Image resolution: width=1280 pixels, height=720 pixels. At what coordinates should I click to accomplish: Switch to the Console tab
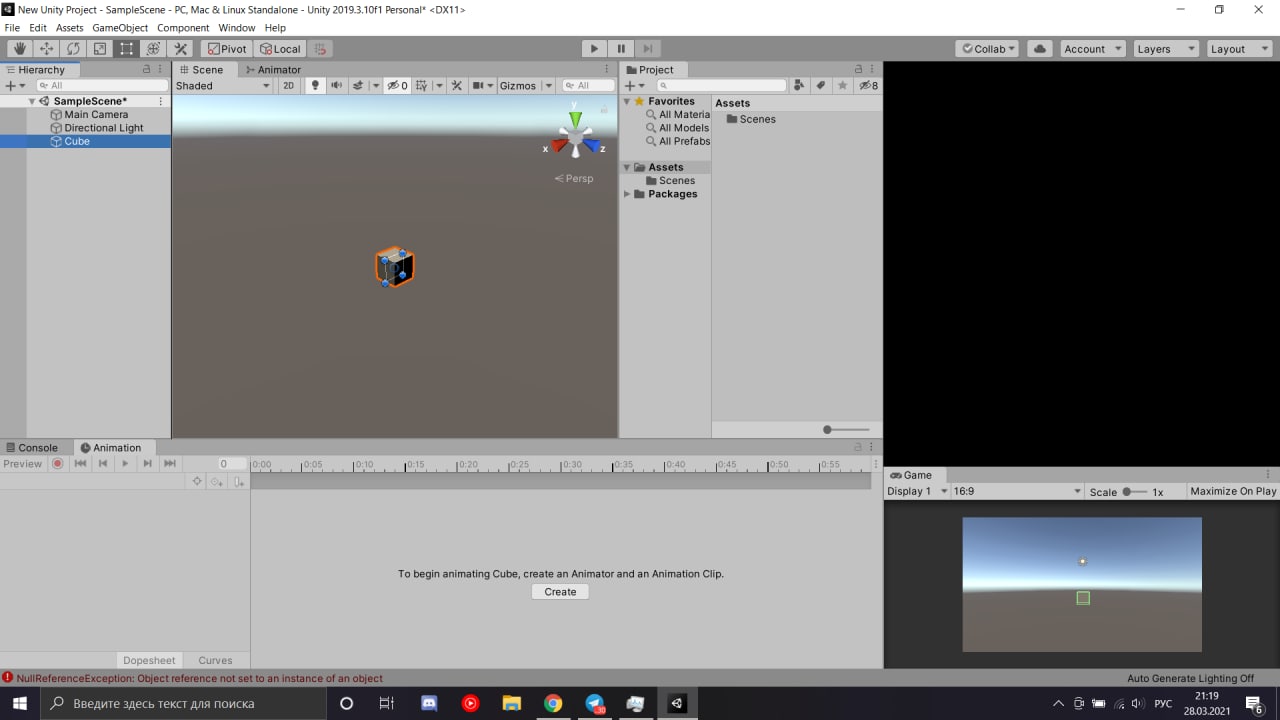pyautogui.click(x=32, y=448)
